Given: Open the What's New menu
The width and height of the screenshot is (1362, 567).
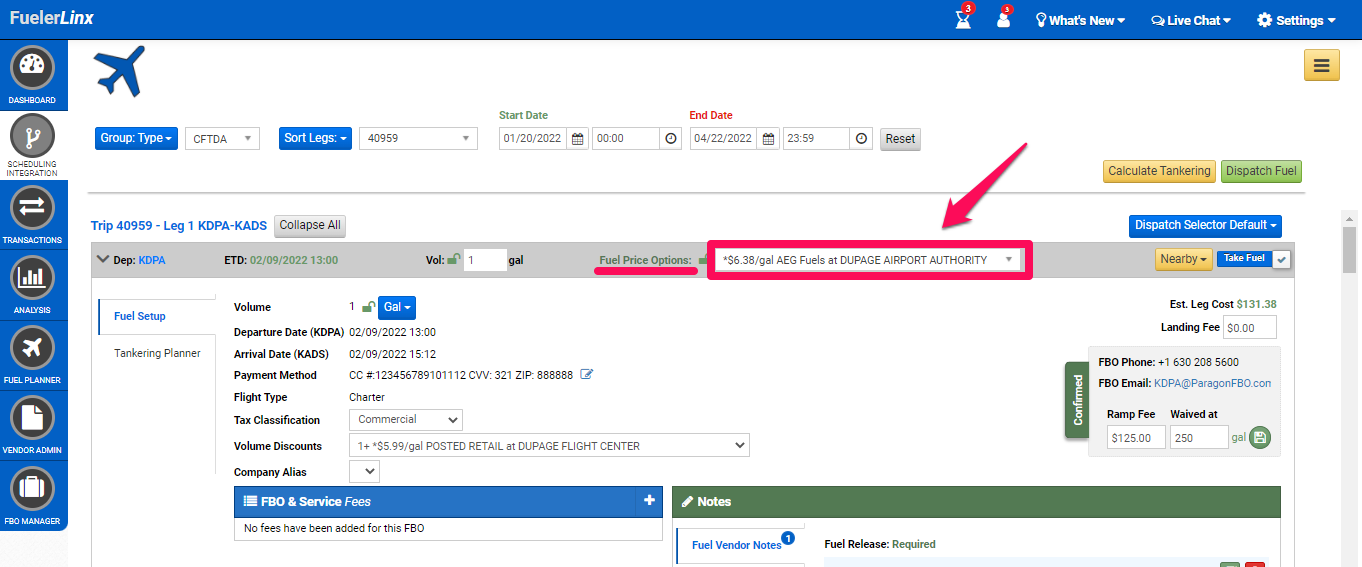Looking at the screenshot, I should 1080,20.
